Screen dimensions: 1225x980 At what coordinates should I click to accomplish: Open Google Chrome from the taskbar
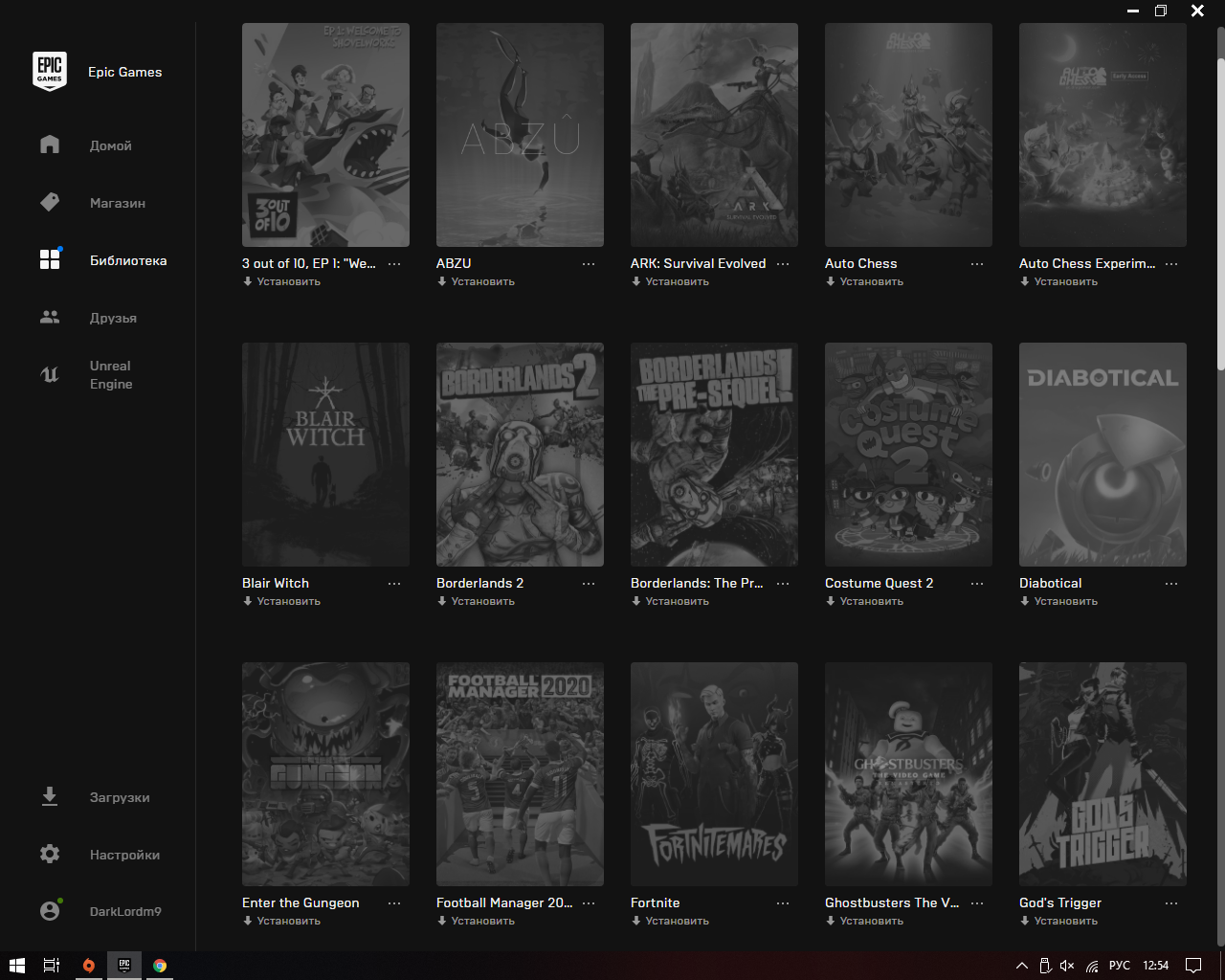tap(160, 966)
